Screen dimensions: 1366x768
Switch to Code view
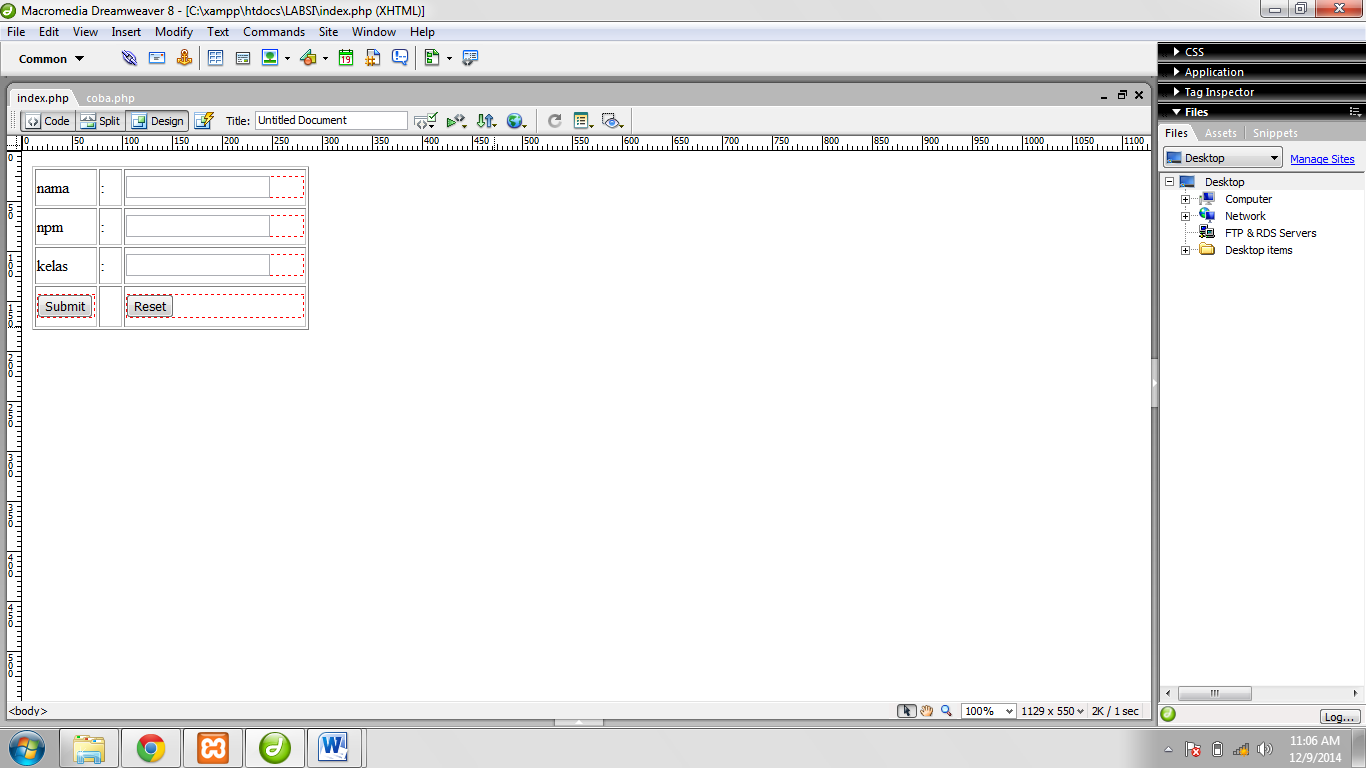click(x=47, y=121)
